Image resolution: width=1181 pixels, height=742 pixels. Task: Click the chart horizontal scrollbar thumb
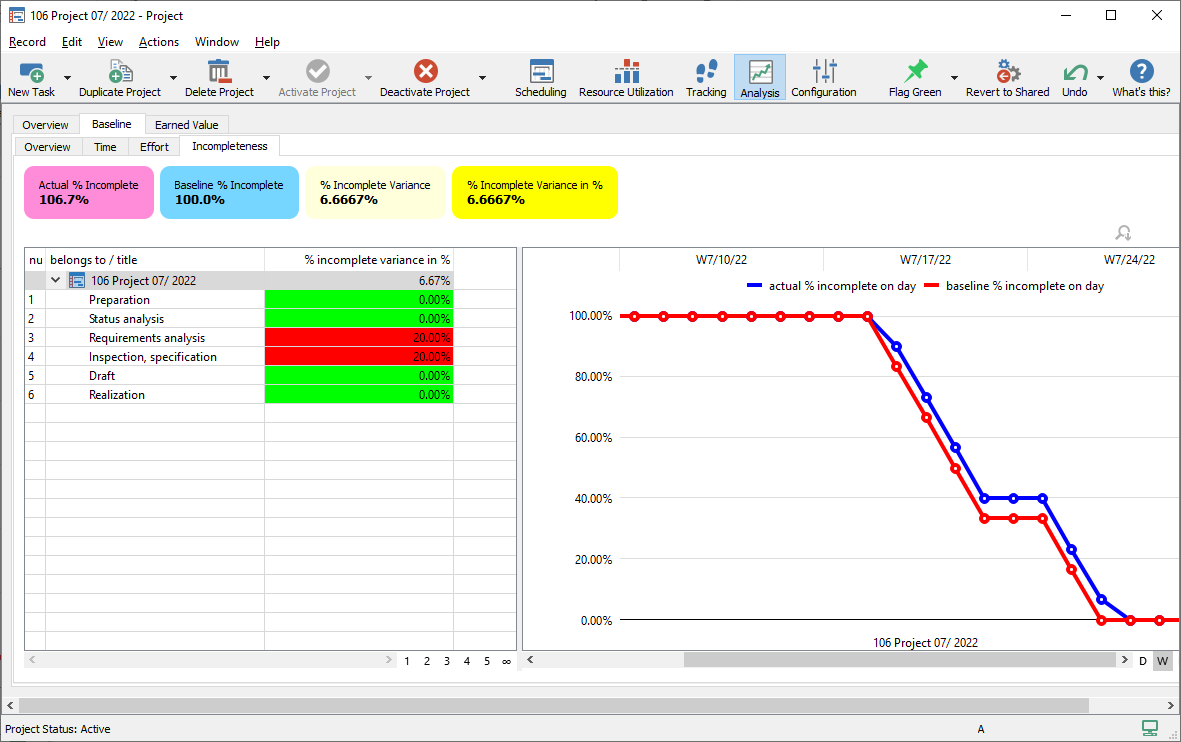[899, 660]
